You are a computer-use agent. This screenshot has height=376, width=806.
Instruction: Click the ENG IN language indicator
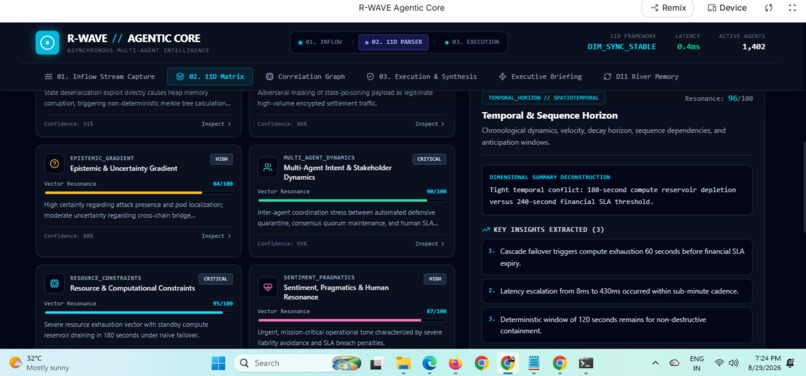coord(697,363)
